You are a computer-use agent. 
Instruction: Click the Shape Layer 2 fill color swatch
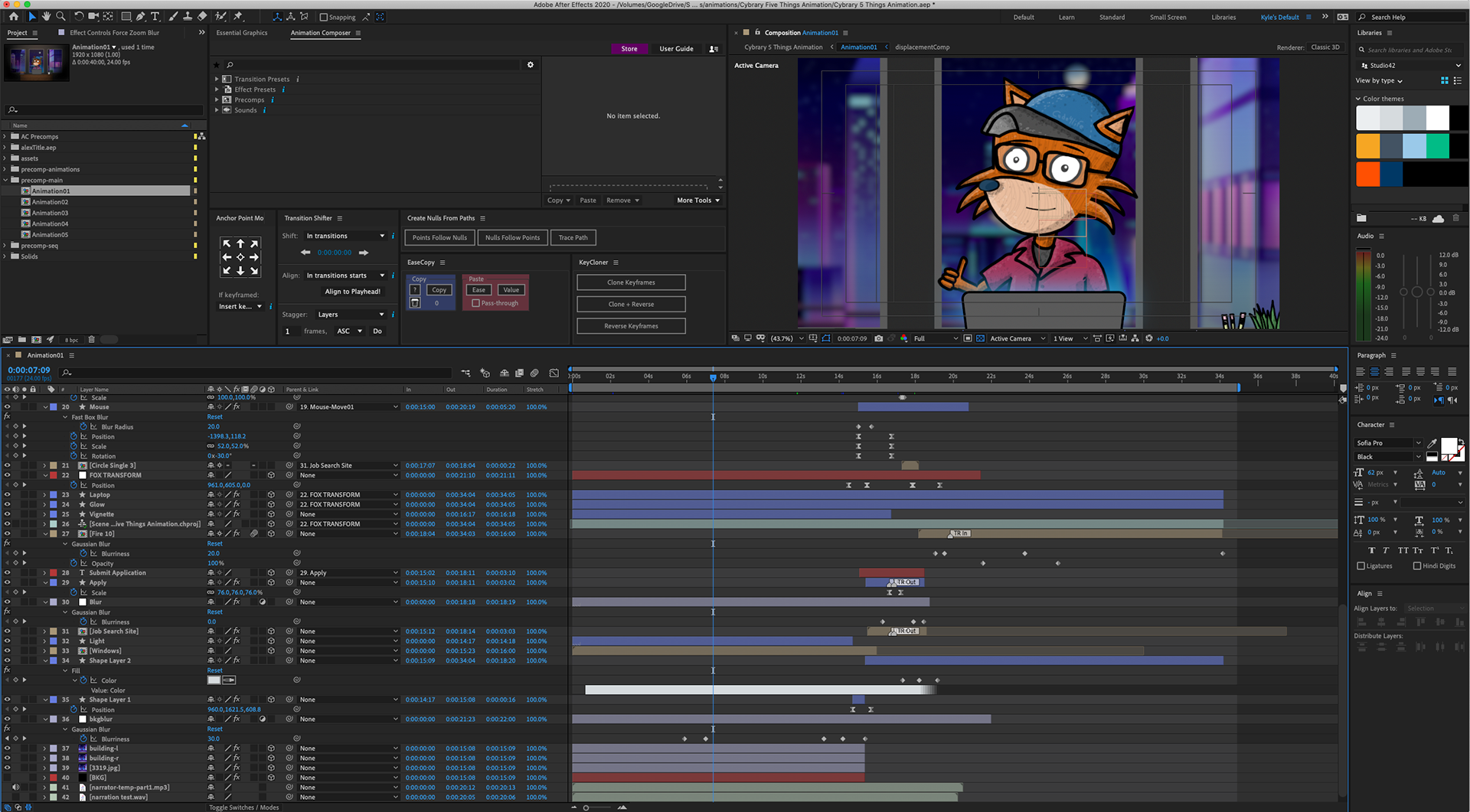(x=214, y=680)
